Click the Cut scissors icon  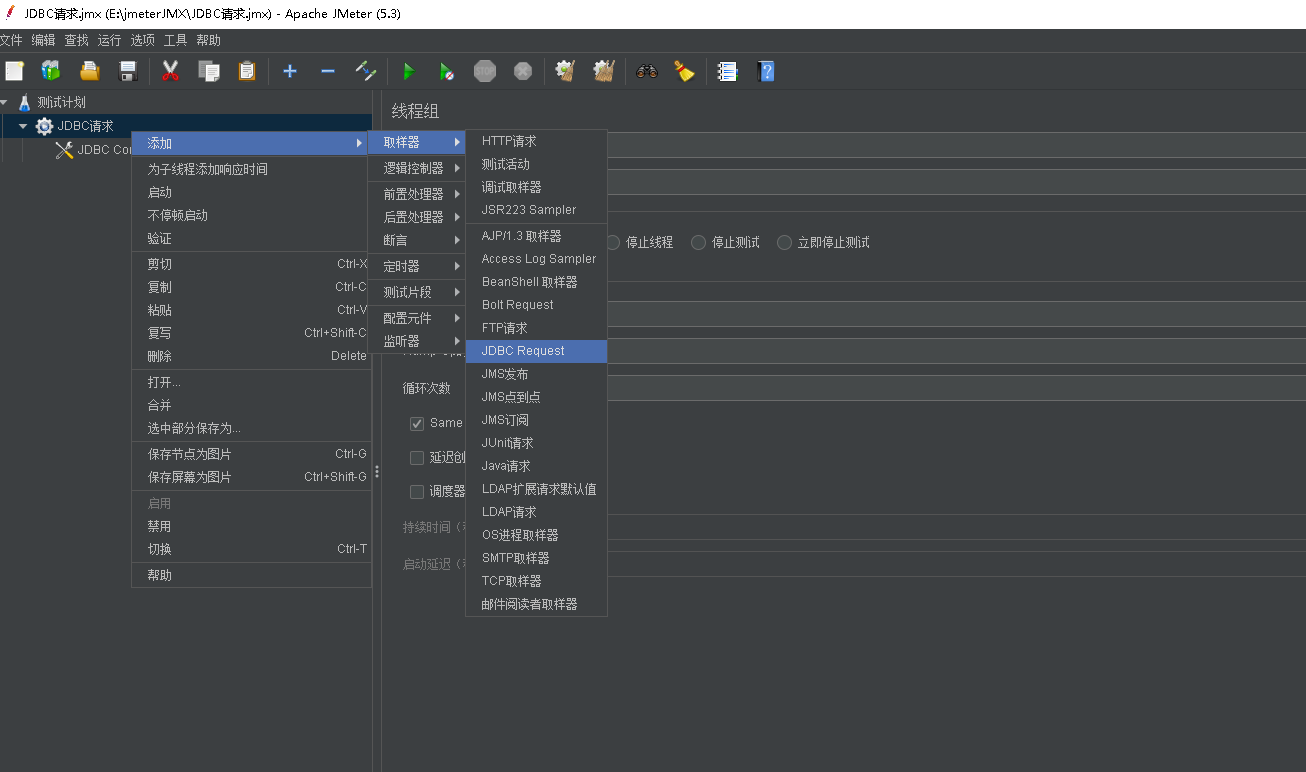(x=171, y=71)
